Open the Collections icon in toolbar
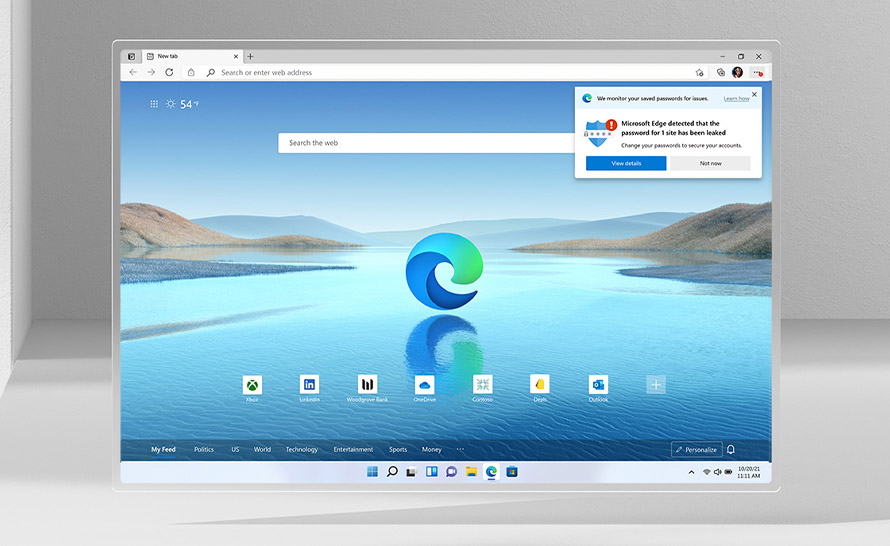Image resolution: width=890 pixels, height=546 pixels. tap(720, 72)
